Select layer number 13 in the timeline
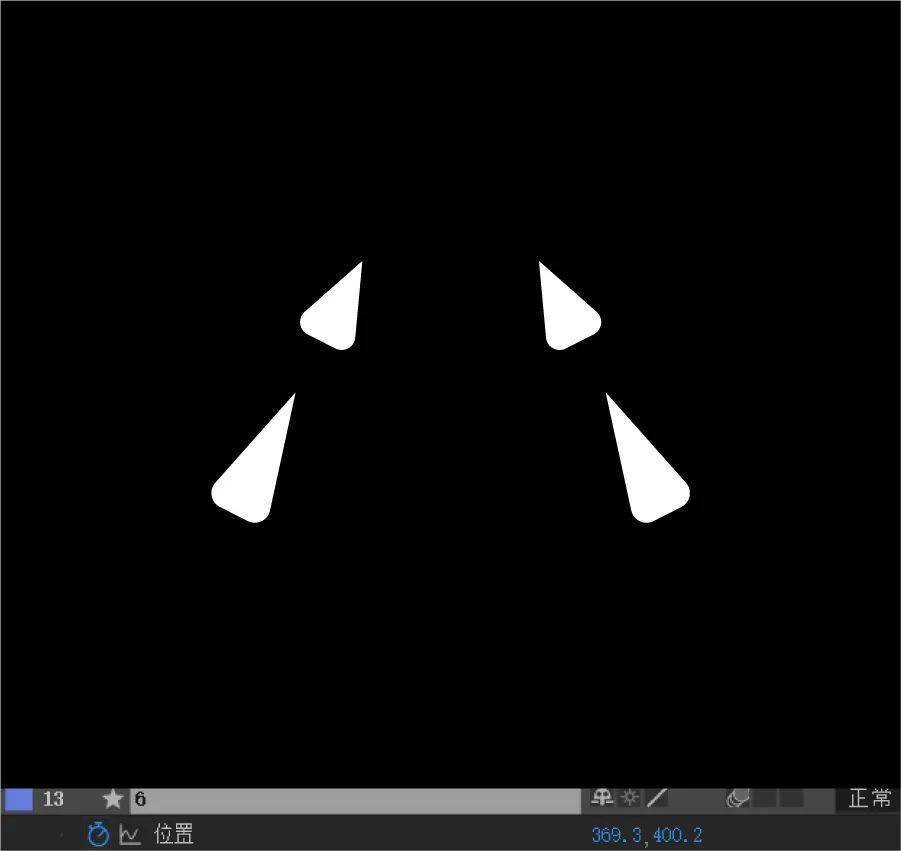 point(53,799)
